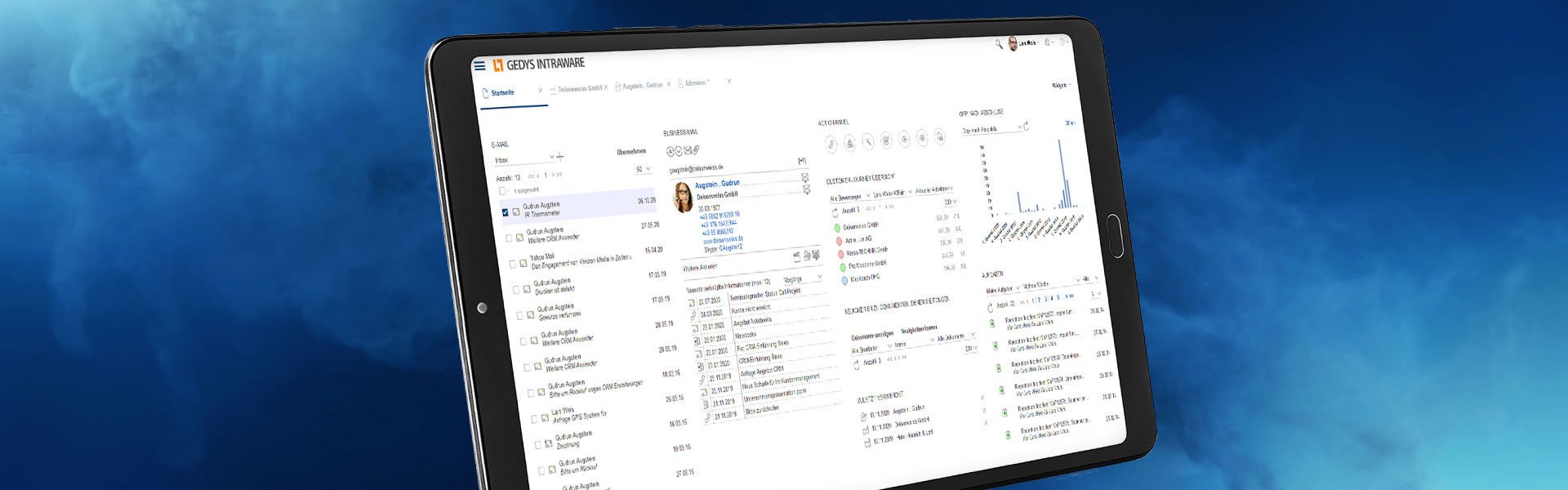Check the Weitere CRM-Anwender mail dated 27.05.20

point(509,238)
